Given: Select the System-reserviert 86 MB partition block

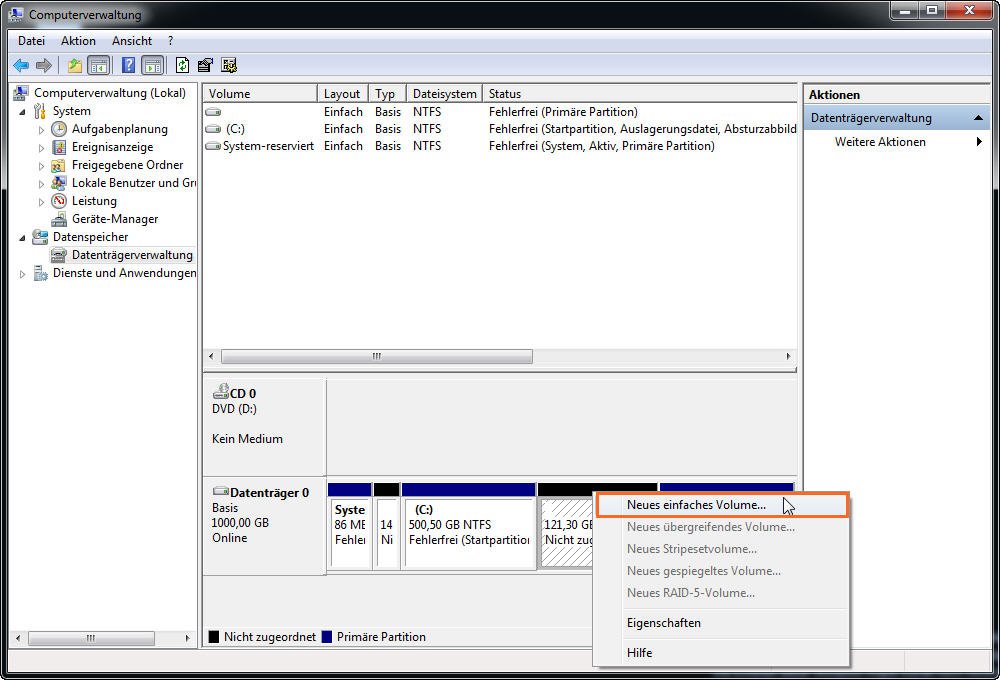Looking at the screenshot, I should pyautogui.click(x=349, y=526).
